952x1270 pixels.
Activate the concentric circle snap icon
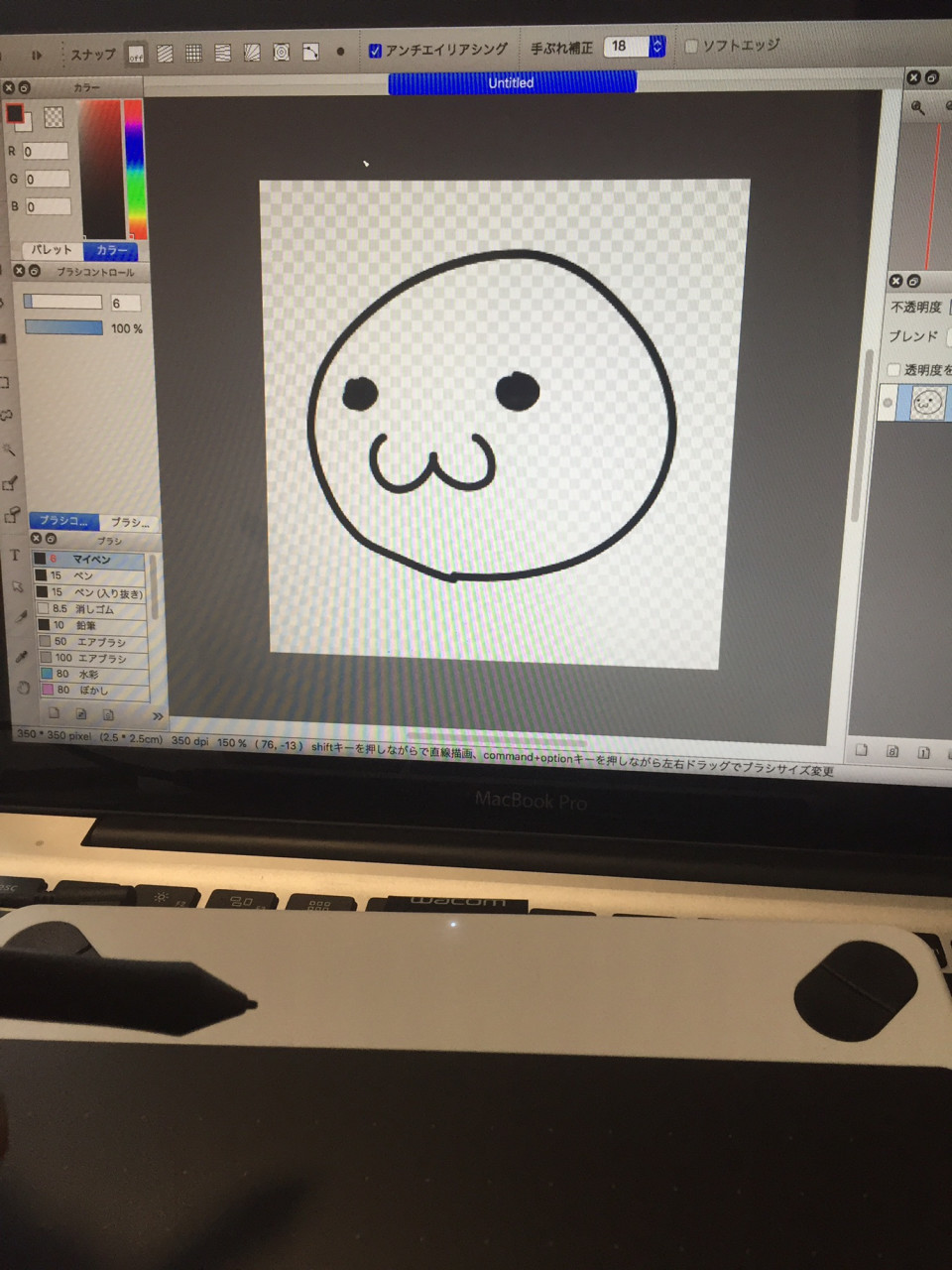pos(281,53)
